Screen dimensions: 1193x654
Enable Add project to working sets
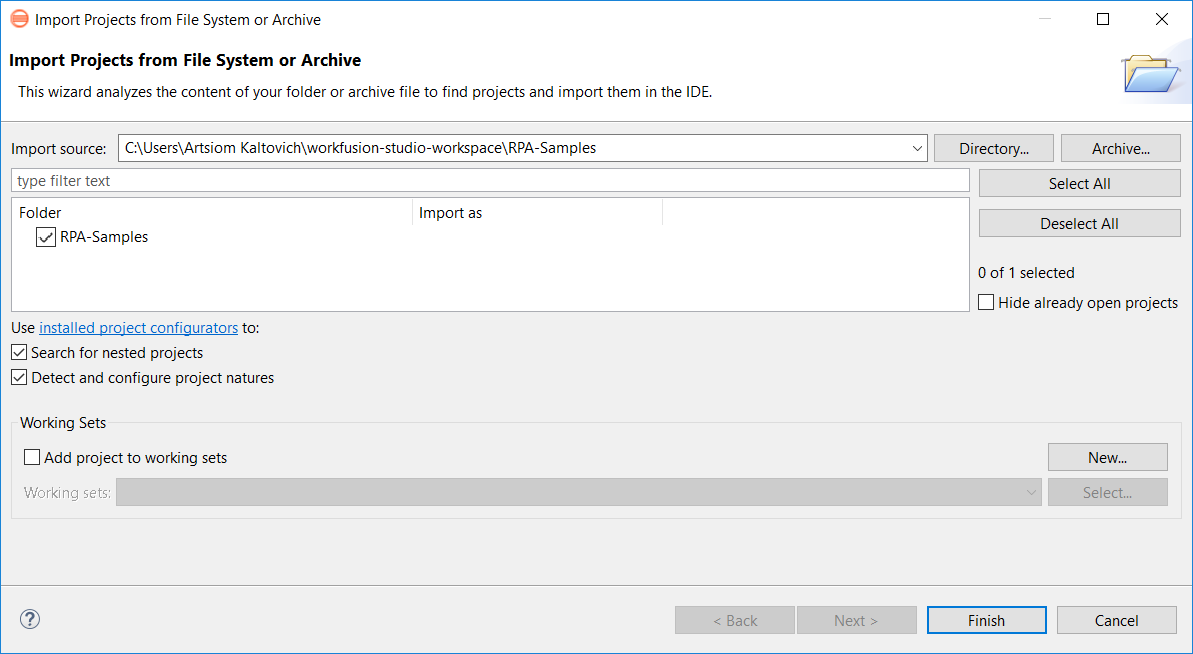point(32,458)
